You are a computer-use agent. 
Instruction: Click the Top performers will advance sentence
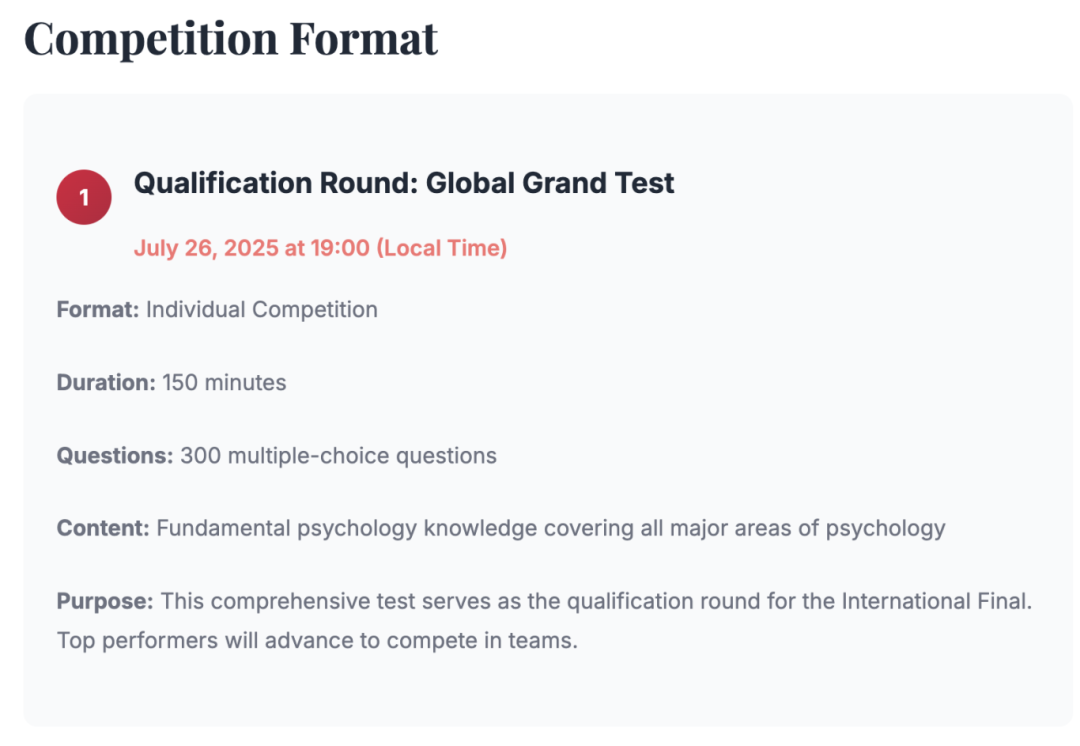click(x=317, y=640)
